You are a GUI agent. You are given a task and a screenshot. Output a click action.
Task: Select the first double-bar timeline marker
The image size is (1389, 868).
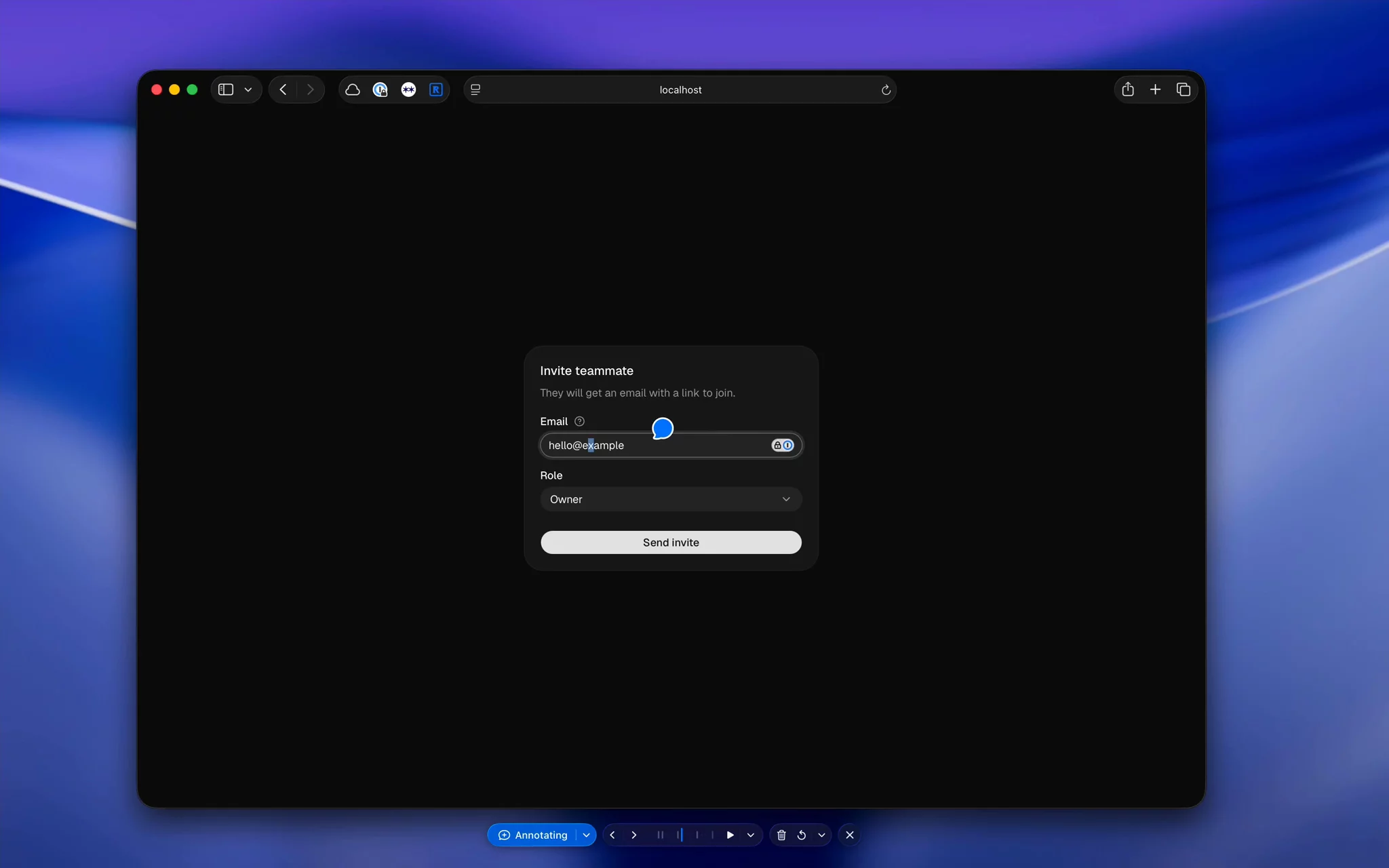pos(661,835)
